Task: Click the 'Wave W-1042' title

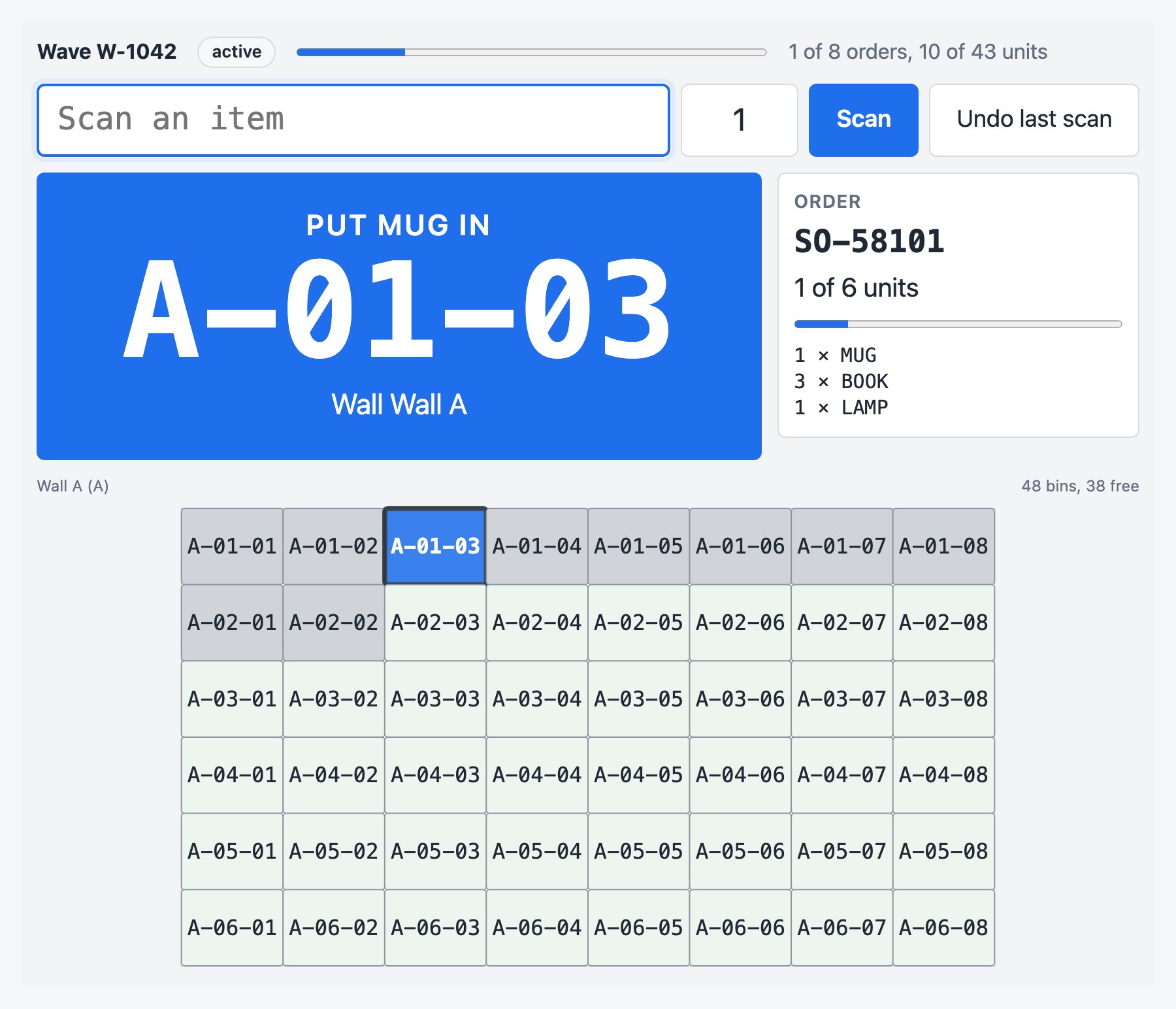Action: click(107, 52)
